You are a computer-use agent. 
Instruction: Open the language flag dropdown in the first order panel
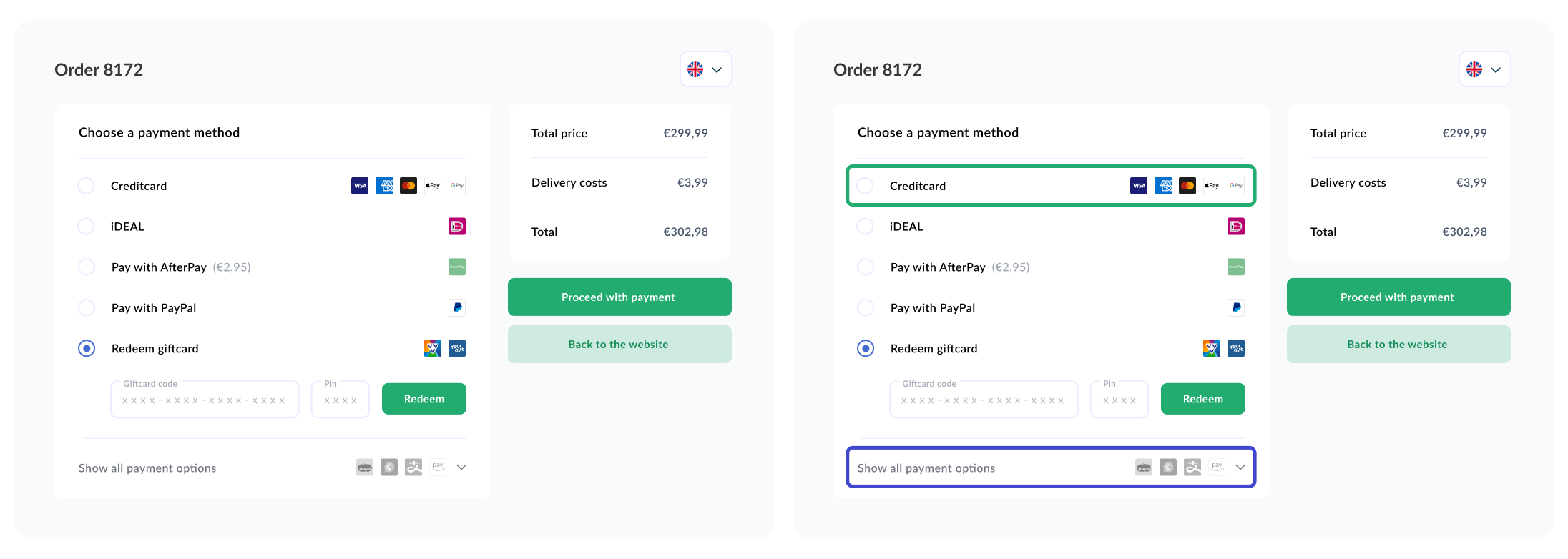point(706,69)
